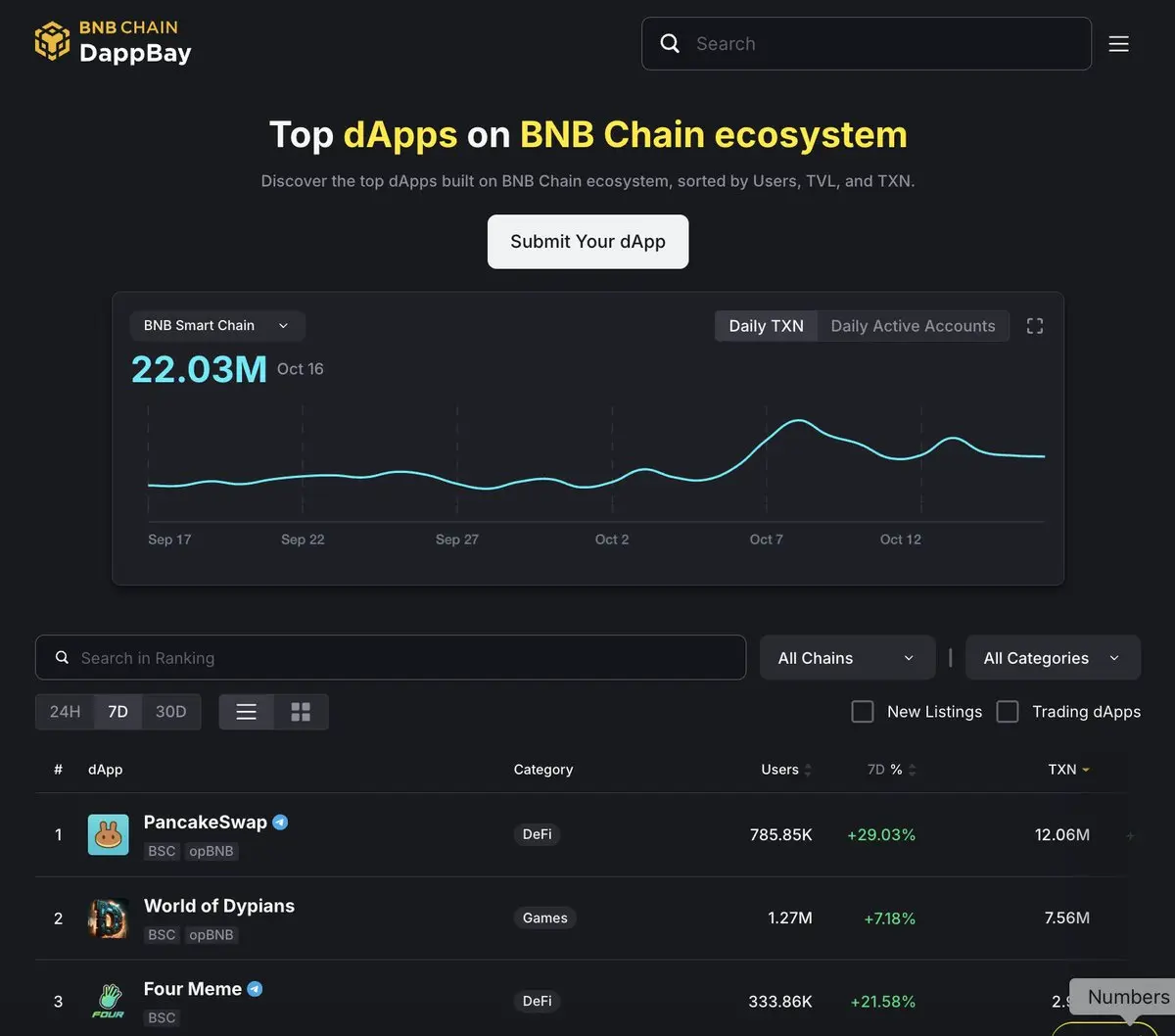The width and height of the screenshot is (1175, 1036).
Task: Click the Oct 16 date label
Action: coord(301,369)
